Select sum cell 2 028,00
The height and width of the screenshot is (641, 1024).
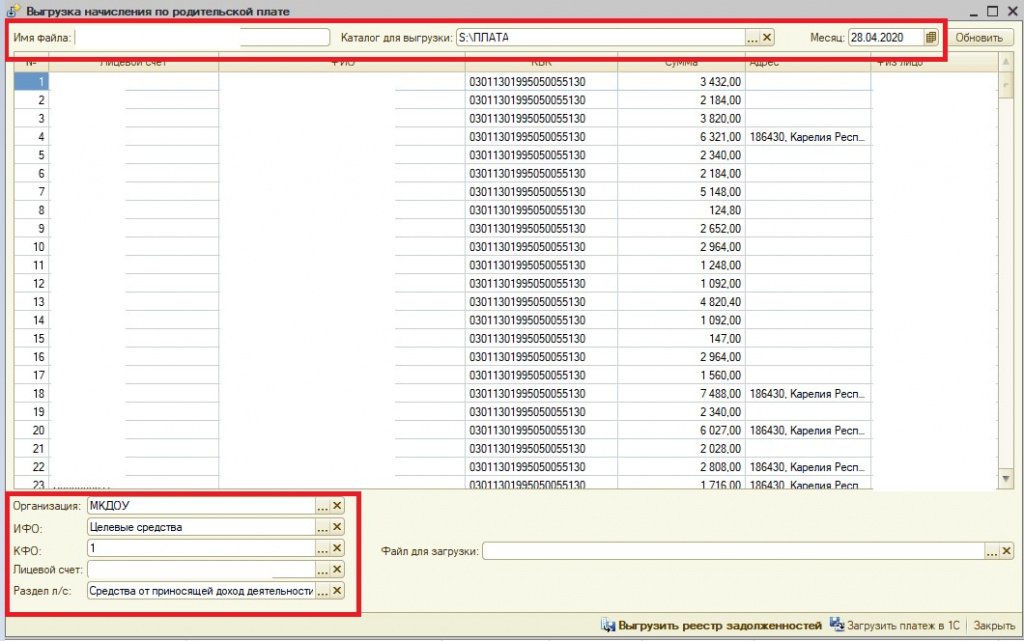(x=681, y=448)
